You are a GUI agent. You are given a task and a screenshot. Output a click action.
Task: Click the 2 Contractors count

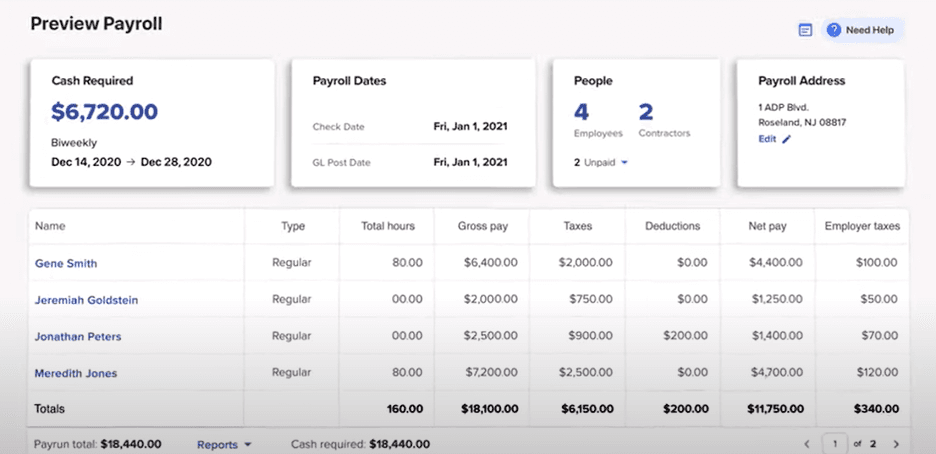(x=646, y=112)
